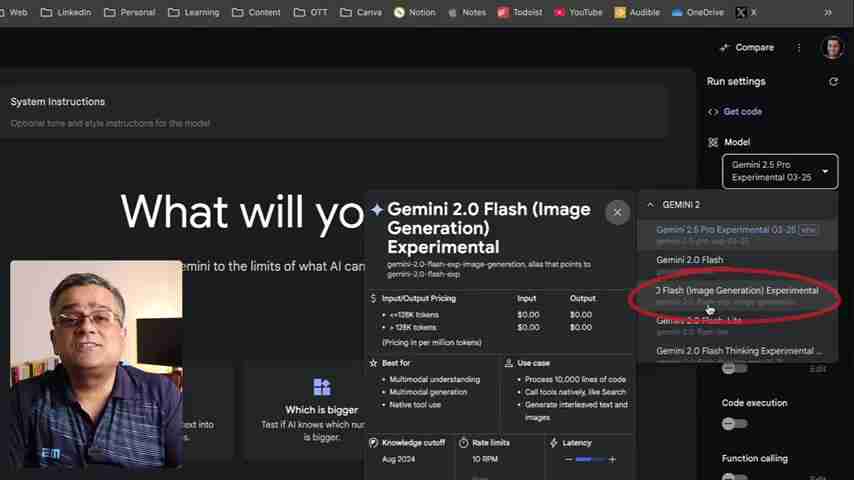Reset run settings with refresh icon

(x=833, y=81)
